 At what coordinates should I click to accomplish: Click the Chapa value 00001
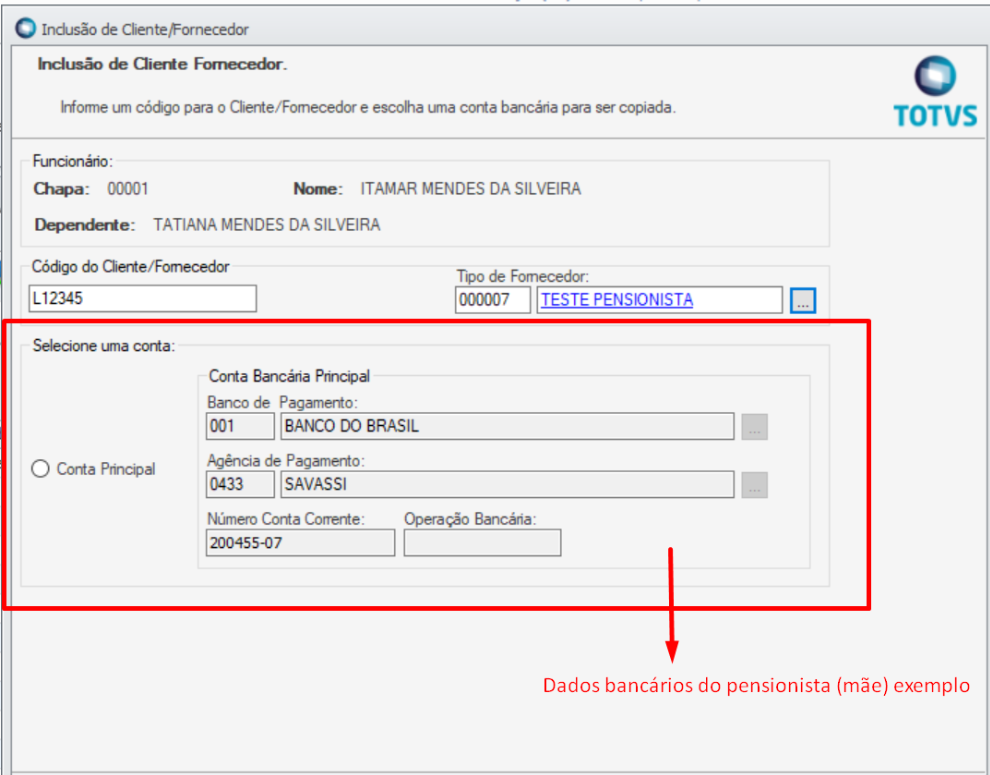click(128, 189)
